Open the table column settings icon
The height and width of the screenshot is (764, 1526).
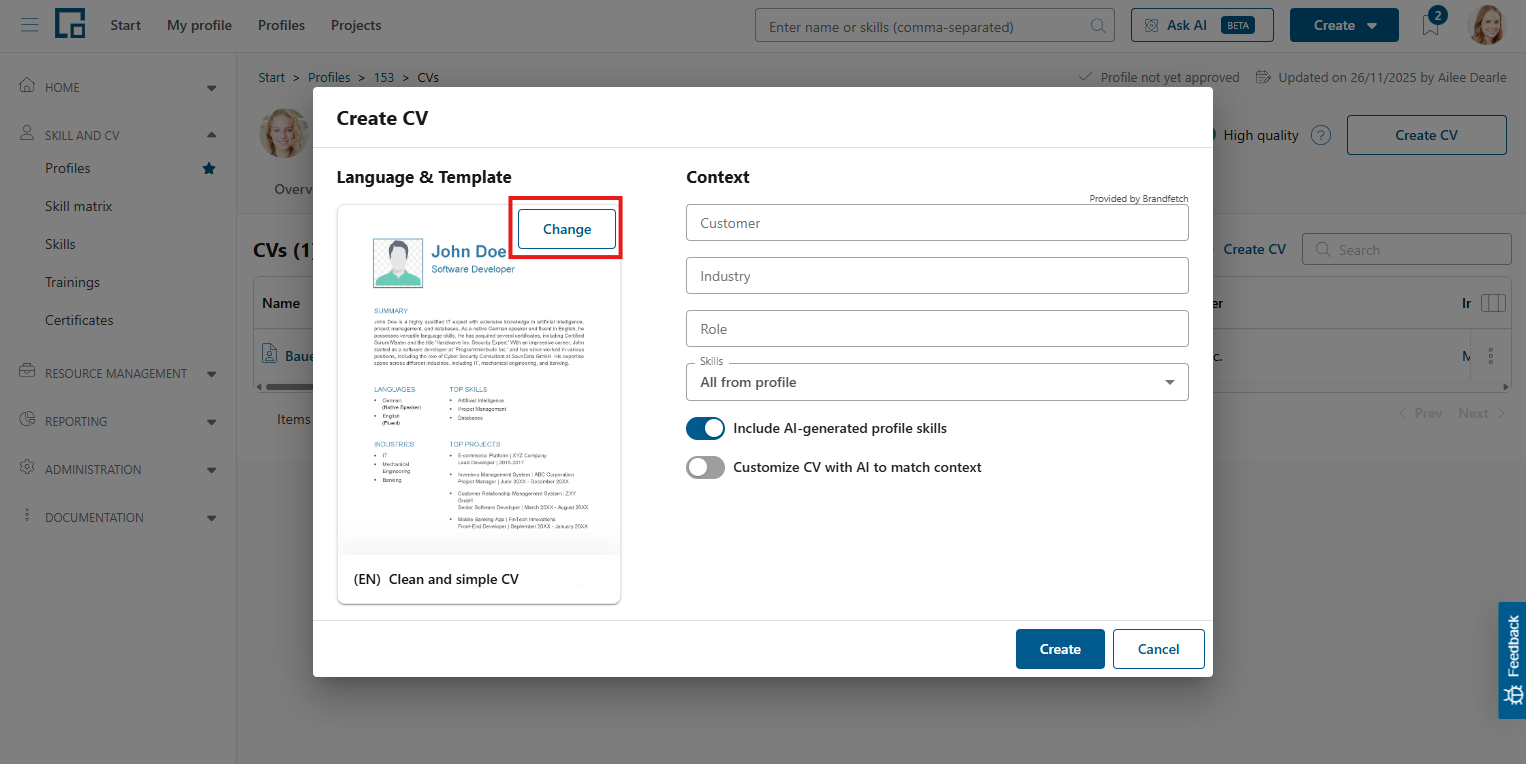point(1493,303)
